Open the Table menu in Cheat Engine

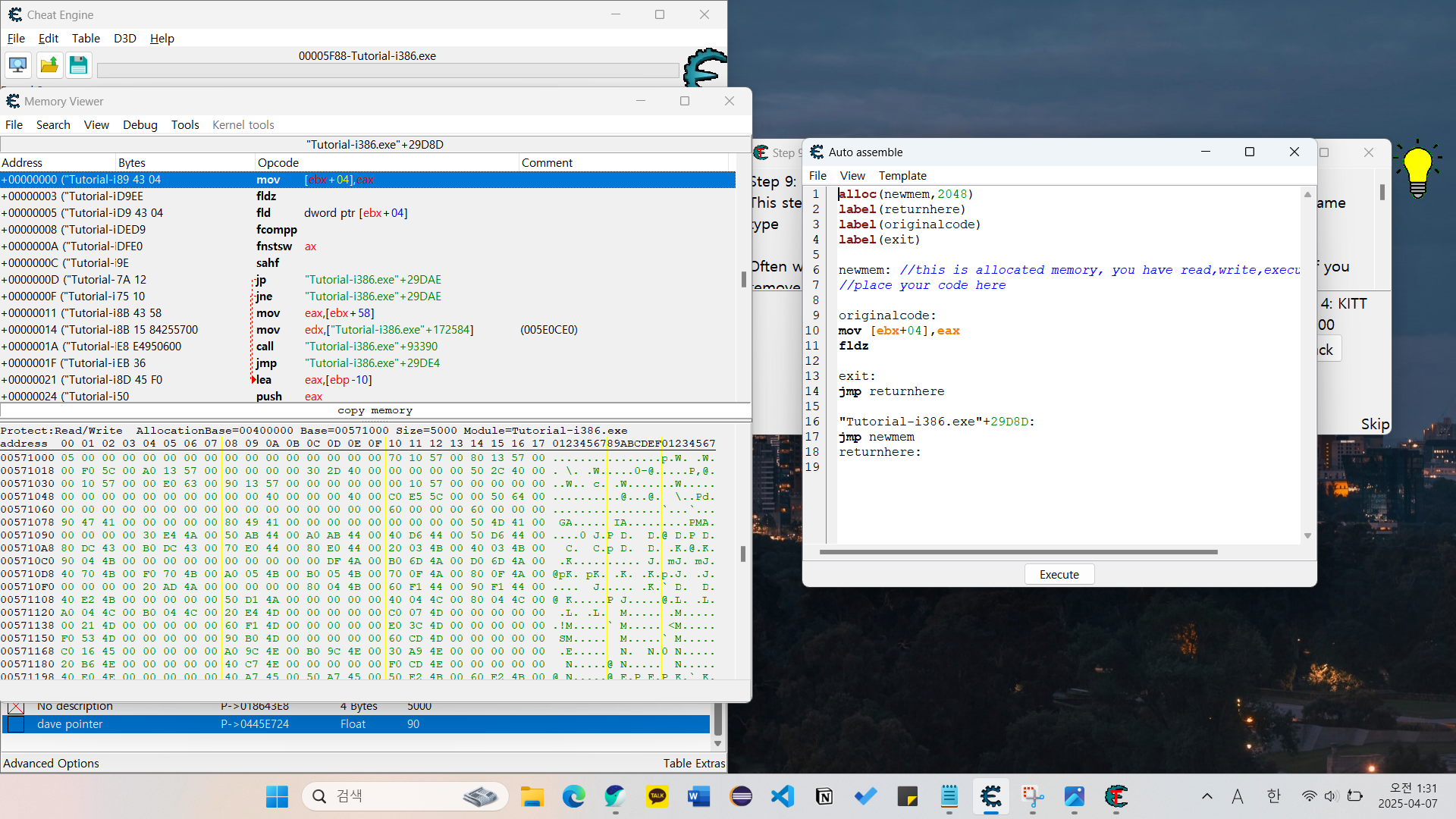(x=86, y=39)
